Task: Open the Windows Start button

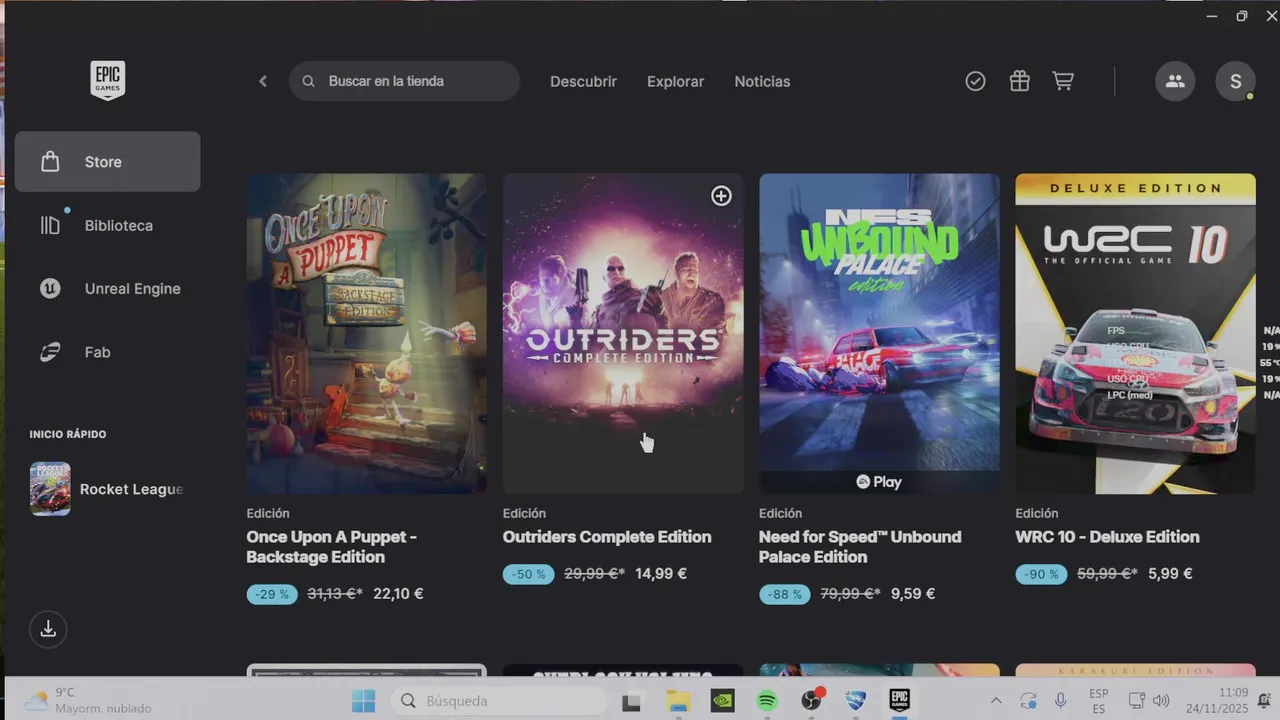Action: click(x=363, y=701)
